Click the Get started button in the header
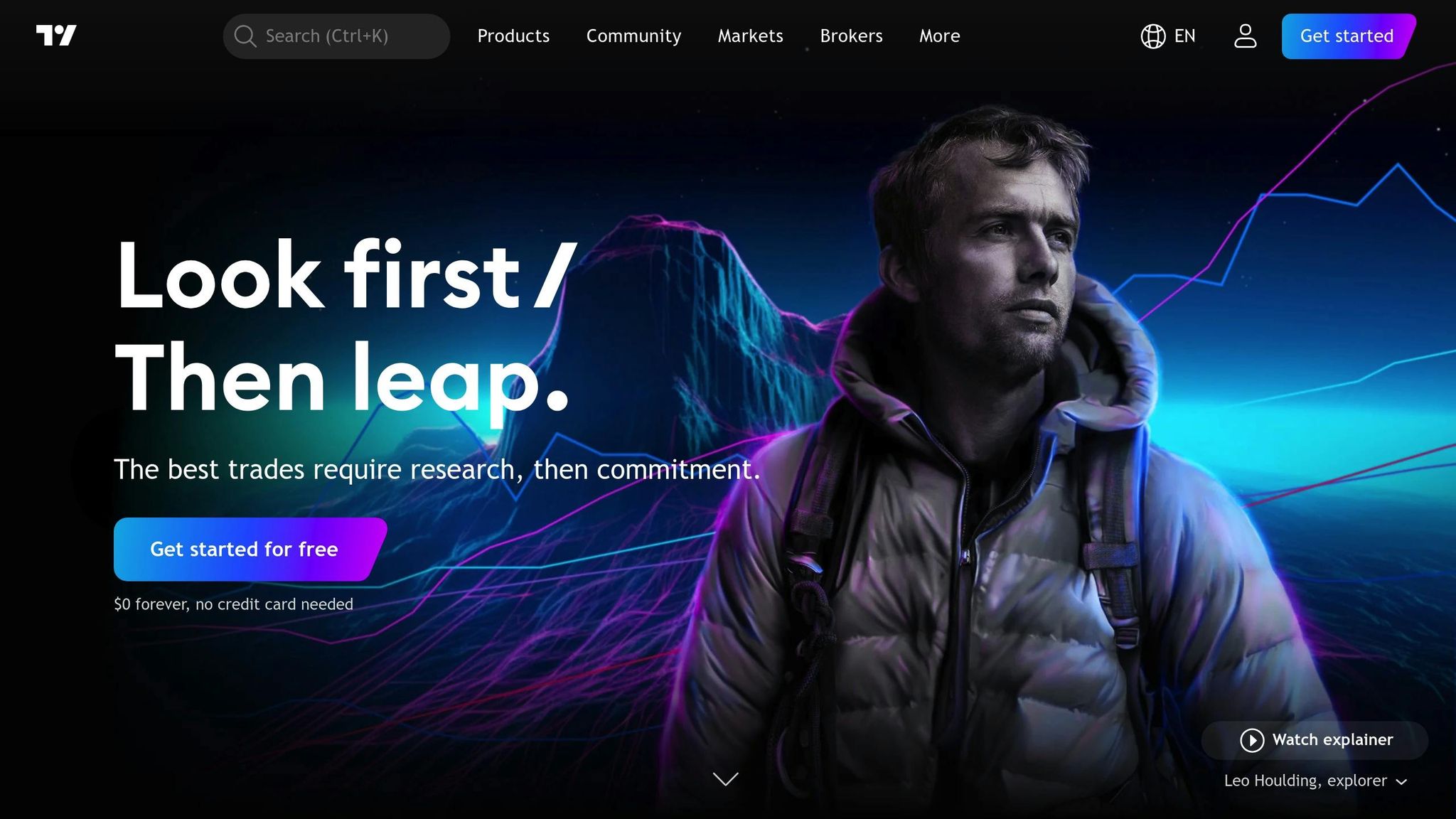The image size is (1456, 819). [x=1348, y=36]
